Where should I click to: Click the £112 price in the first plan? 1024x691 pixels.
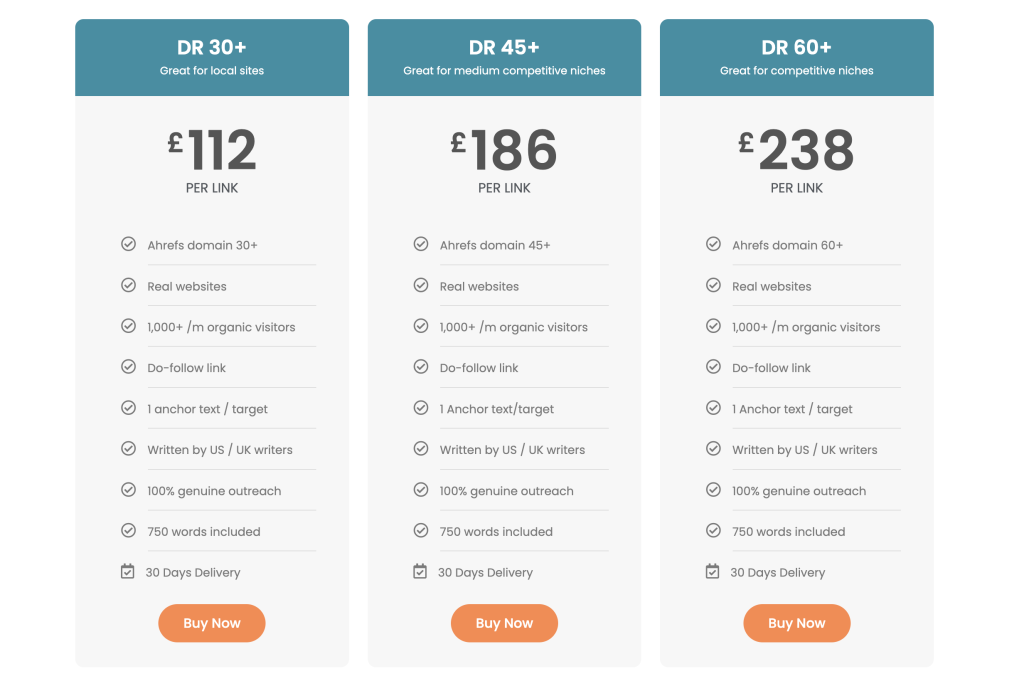211,148
